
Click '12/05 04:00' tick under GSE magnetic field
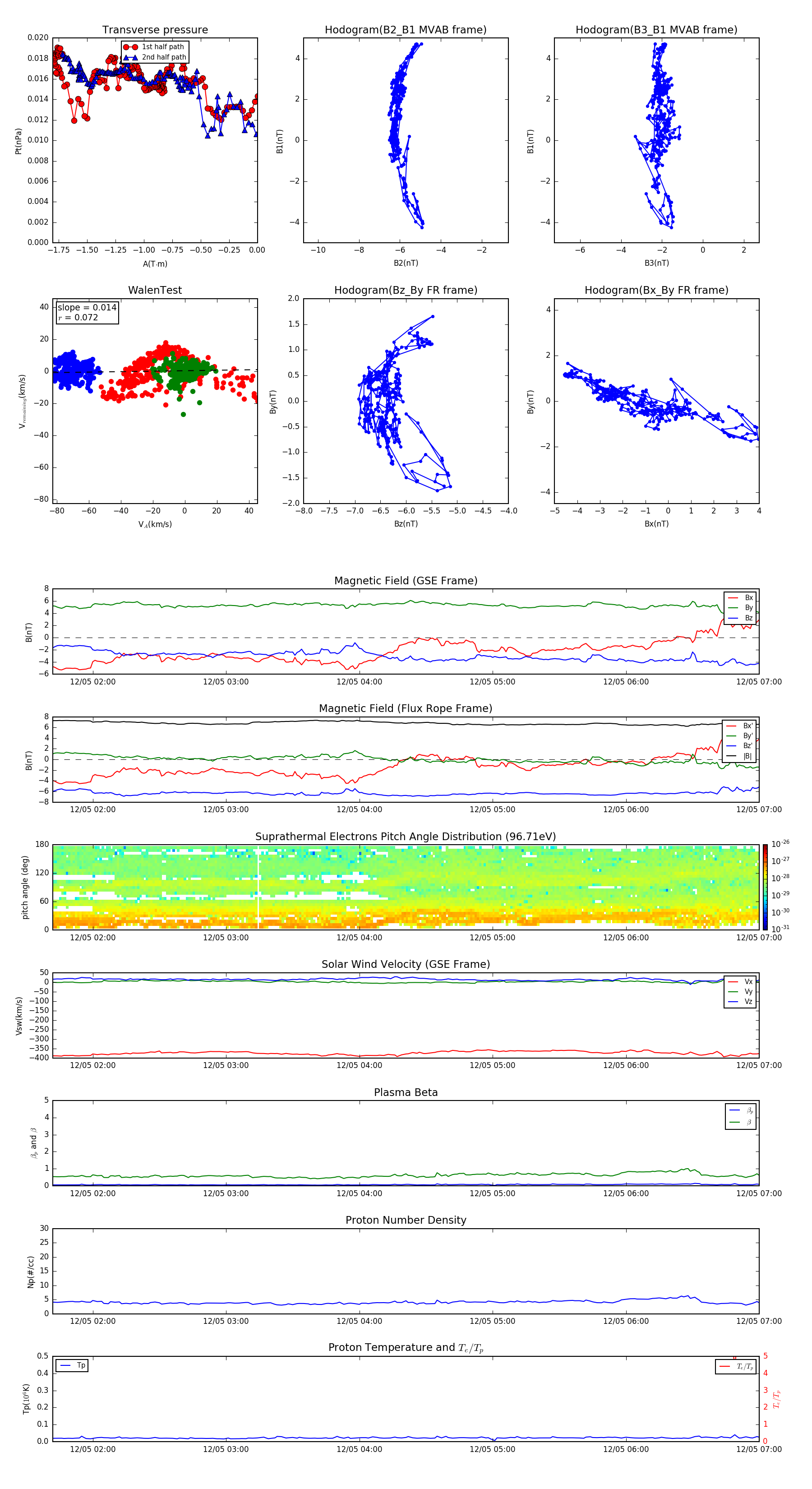(359, 682)
